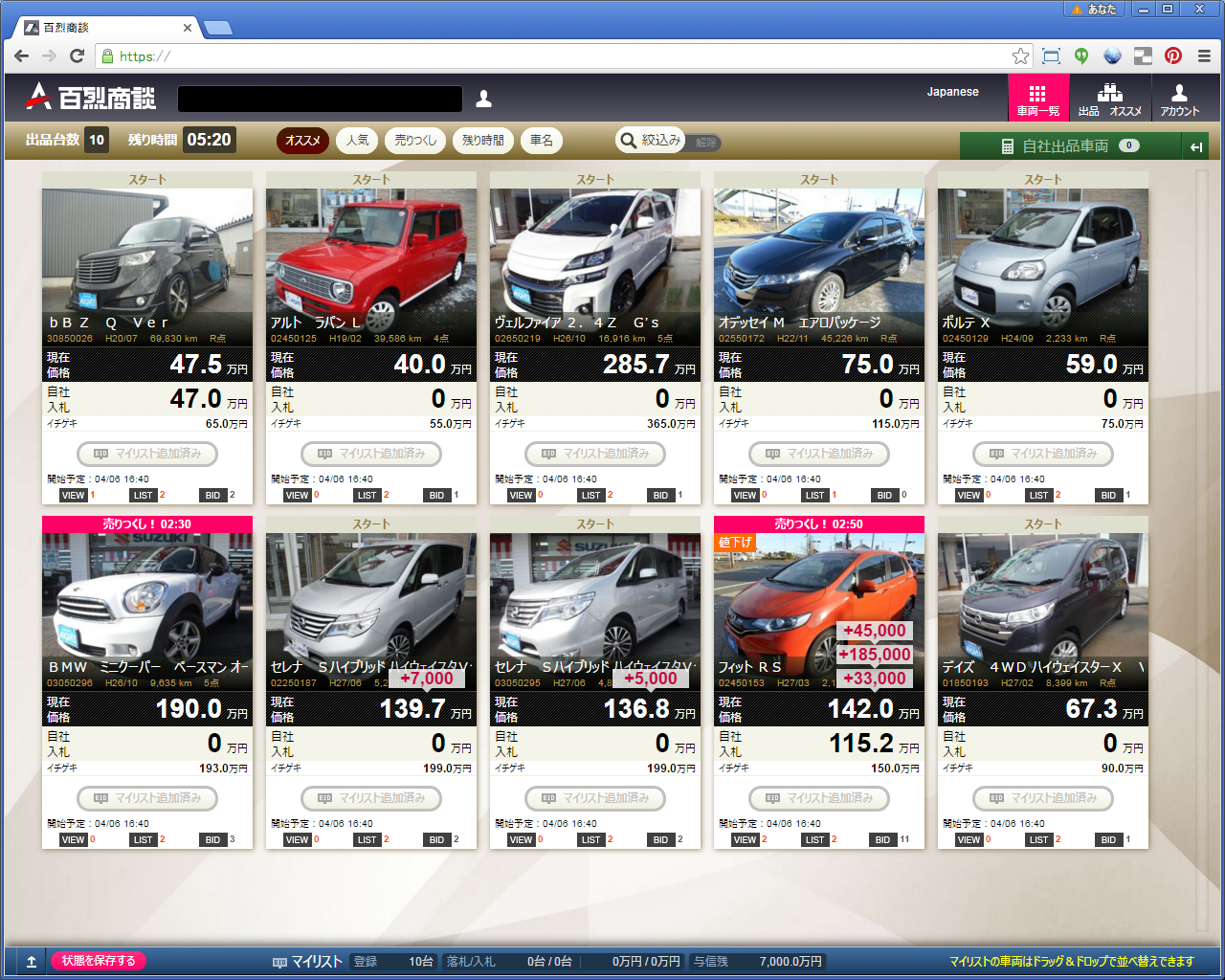
Task: Click マイリスト追加済み on ヴェルファイア card
Action: 595,454
